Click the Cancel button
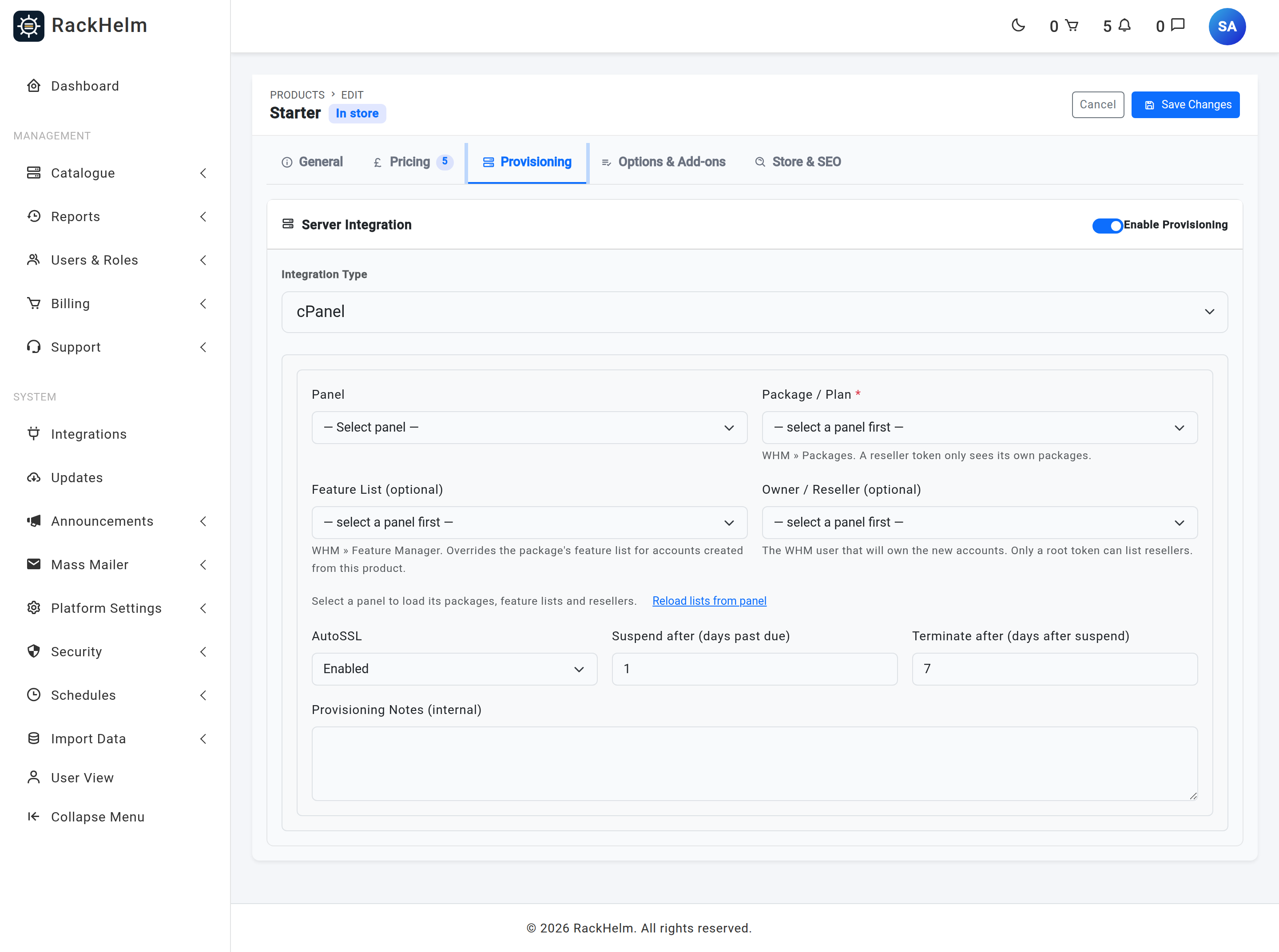 pyautogui.click(x=1097, y=105)
